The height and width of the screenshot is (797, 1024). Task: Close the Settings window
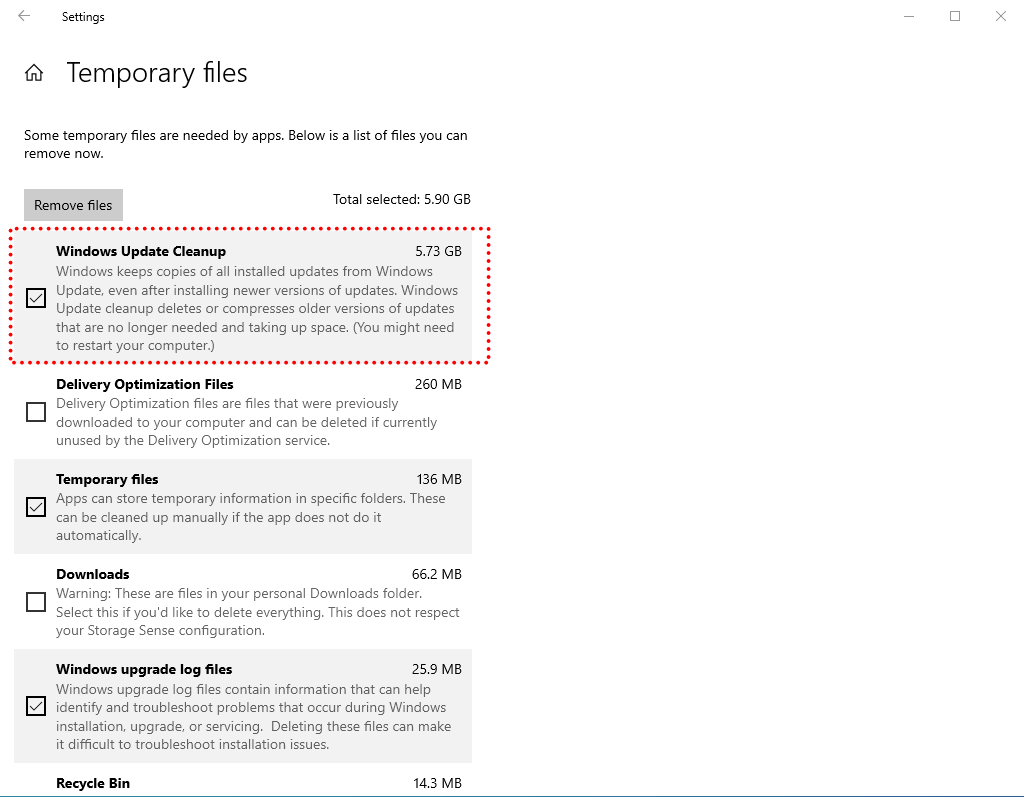click(x=1000, y=16)
